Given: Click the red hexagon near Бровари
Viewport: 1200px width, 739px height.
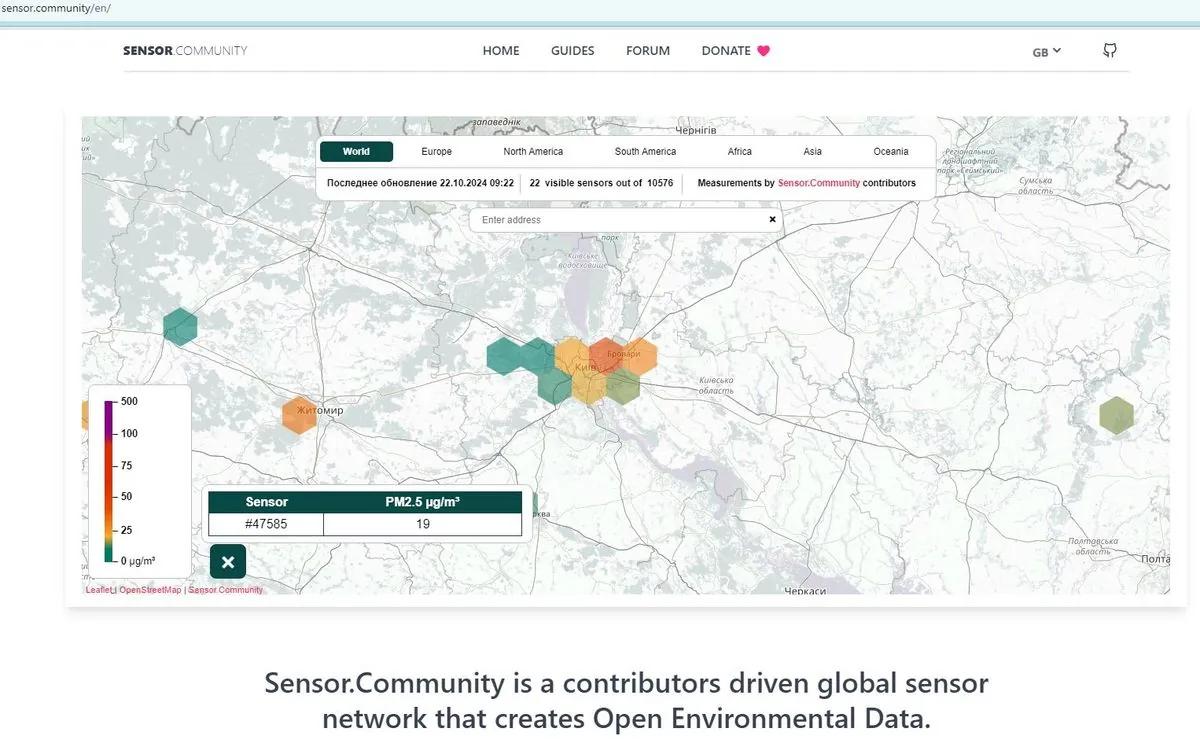Looking at the screenshot, I should pos(606,356).
